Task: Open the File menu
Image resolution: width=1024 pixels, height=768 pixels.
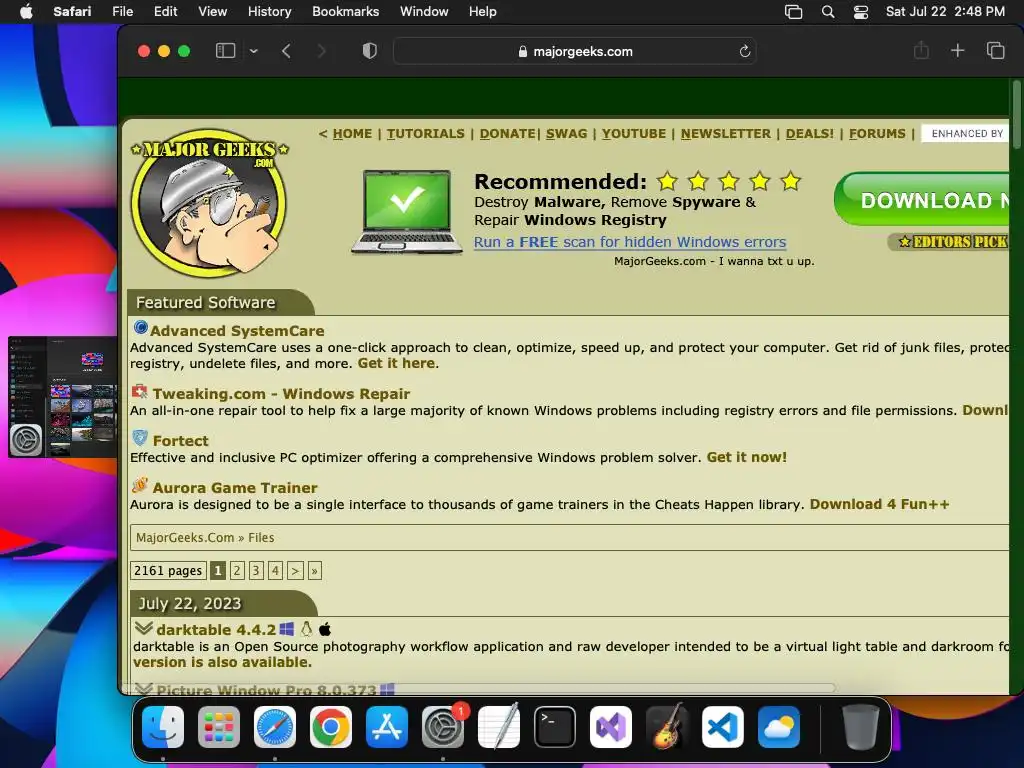Action: point(122,12)
